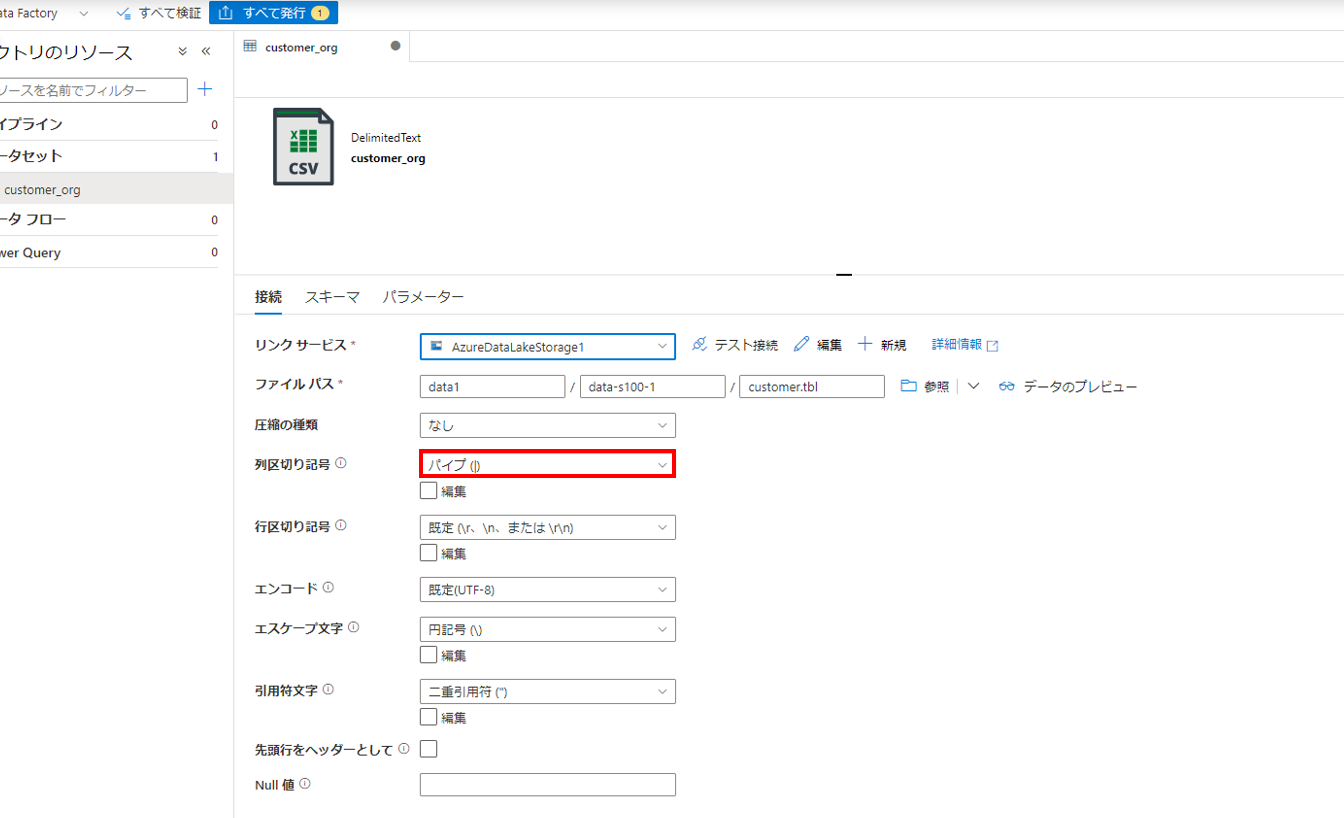1344x818 pixels.
Task: Click the Null 値 input field
Action: coord(548,785)
